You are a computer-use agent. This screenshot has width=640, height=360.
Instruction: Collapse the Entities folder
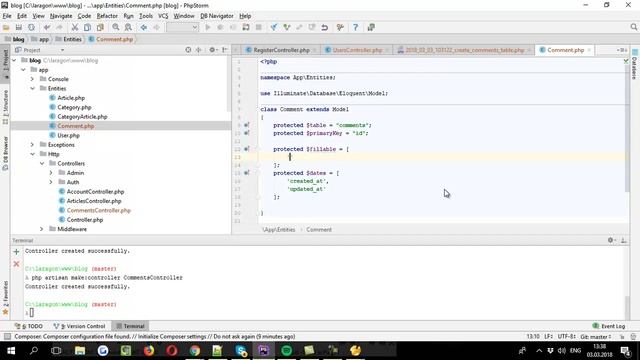33,89
